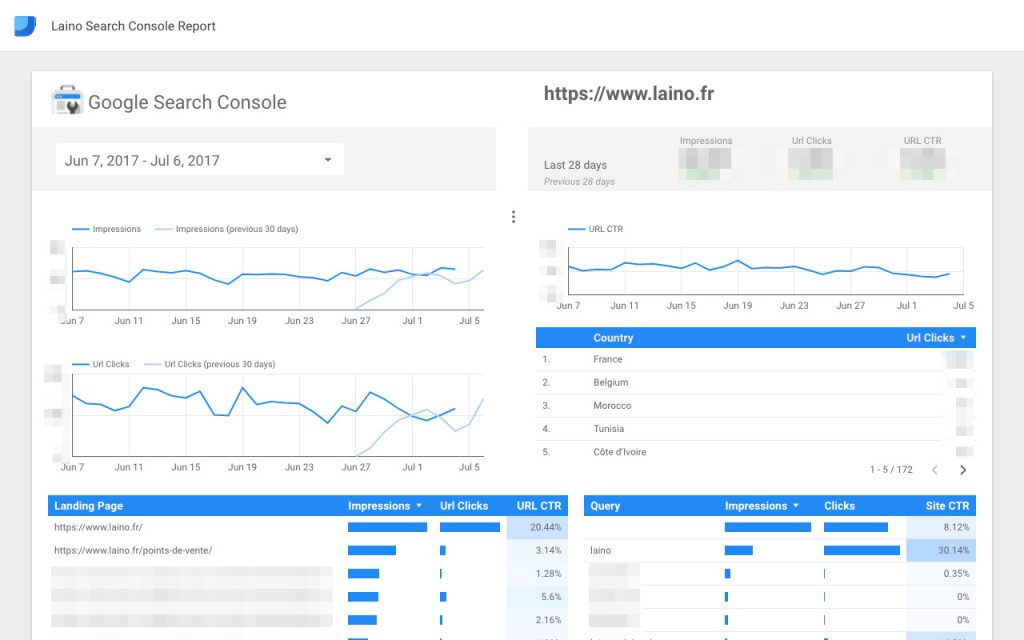Screen dimensions: 1024x640
Task: Click the 8.12% Site CTR cell
Action: point(941,527)
